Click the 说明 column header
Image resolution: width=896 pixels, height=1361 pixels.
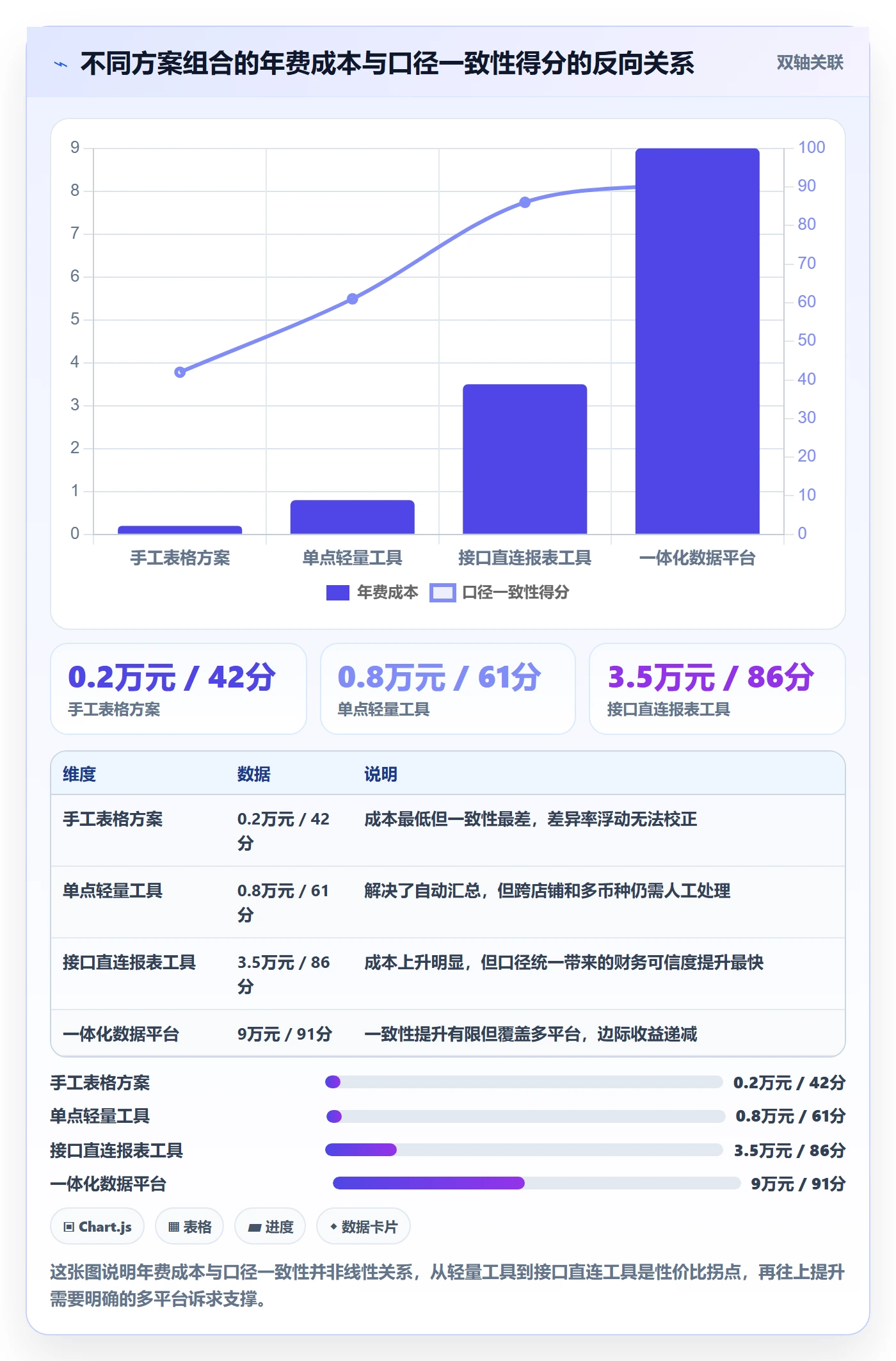pyautogui.click(x=381, y=774)
